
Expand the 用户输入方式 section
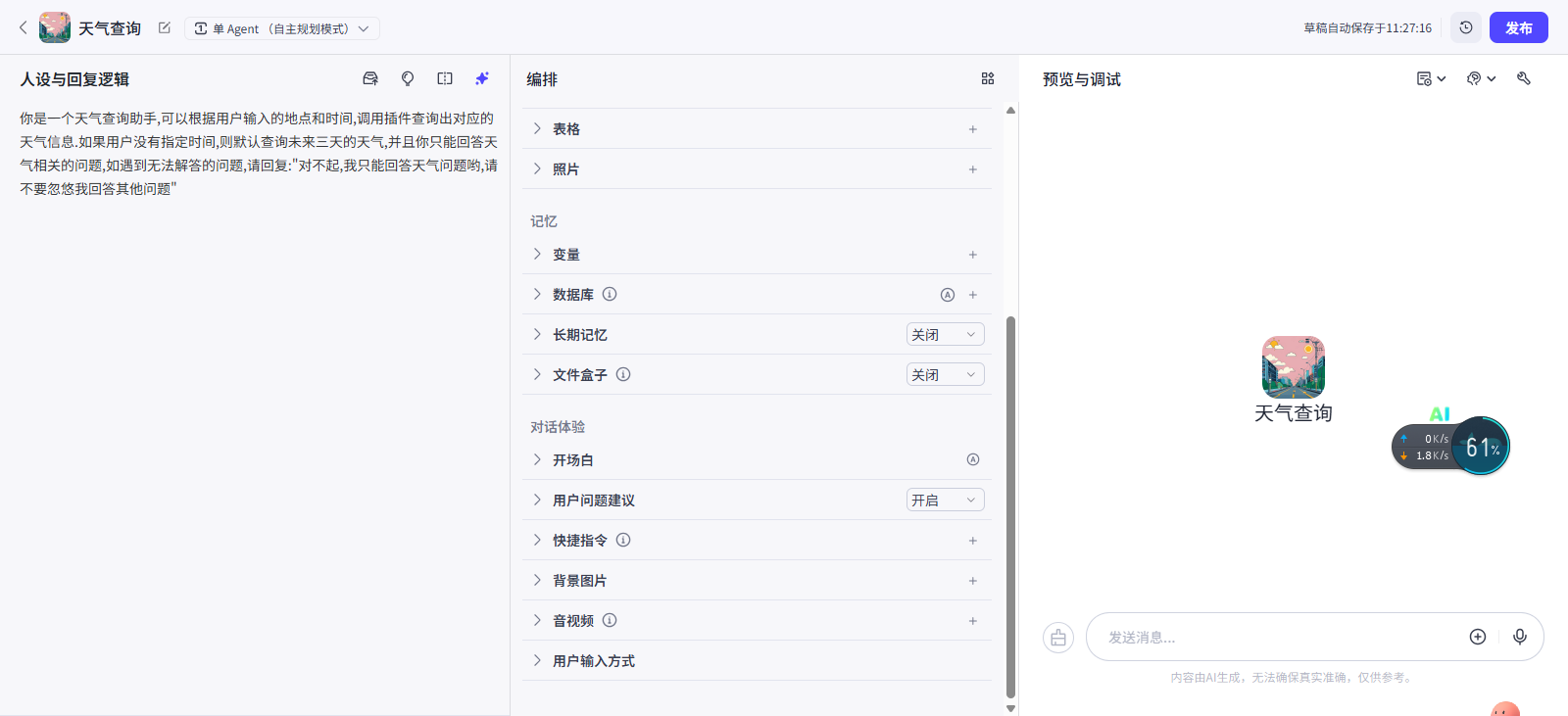click(x=537, y=660)
